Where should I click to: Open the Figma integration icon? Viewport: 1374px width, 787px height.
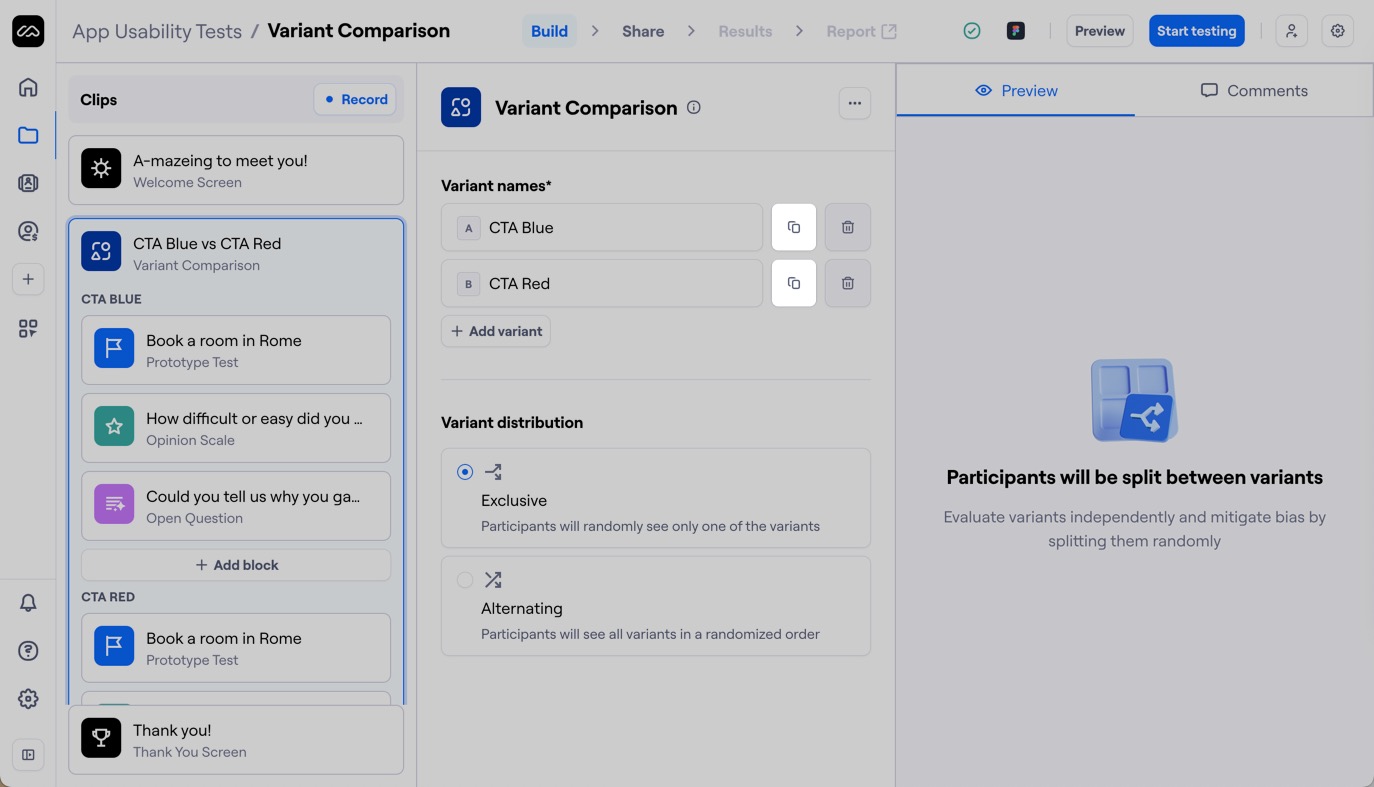coord(1016,31)
